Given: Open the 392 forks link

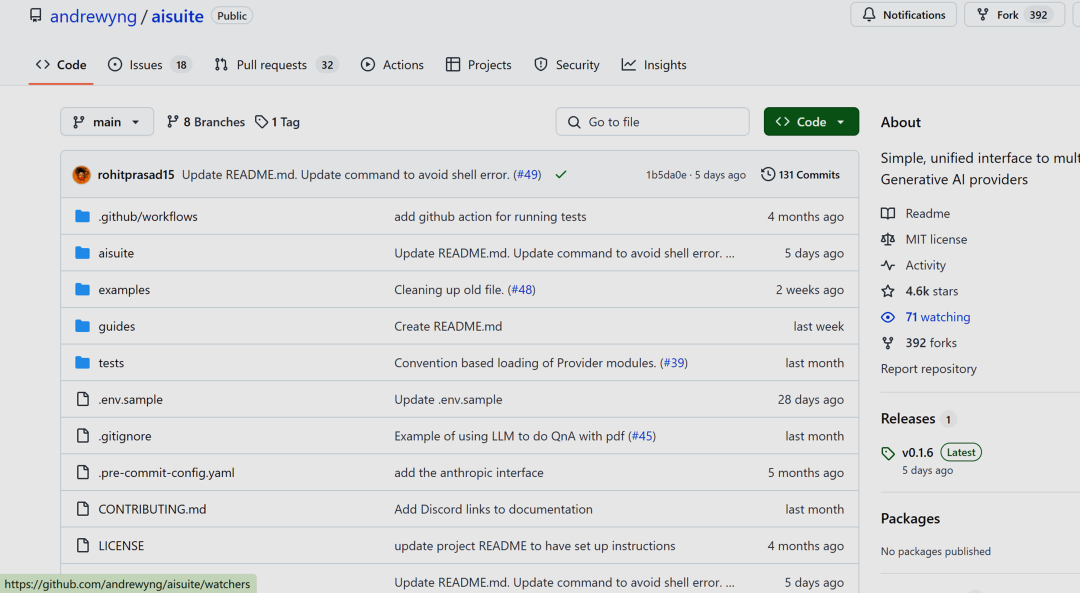Looking at the screenshot, I should coord(919,342).
